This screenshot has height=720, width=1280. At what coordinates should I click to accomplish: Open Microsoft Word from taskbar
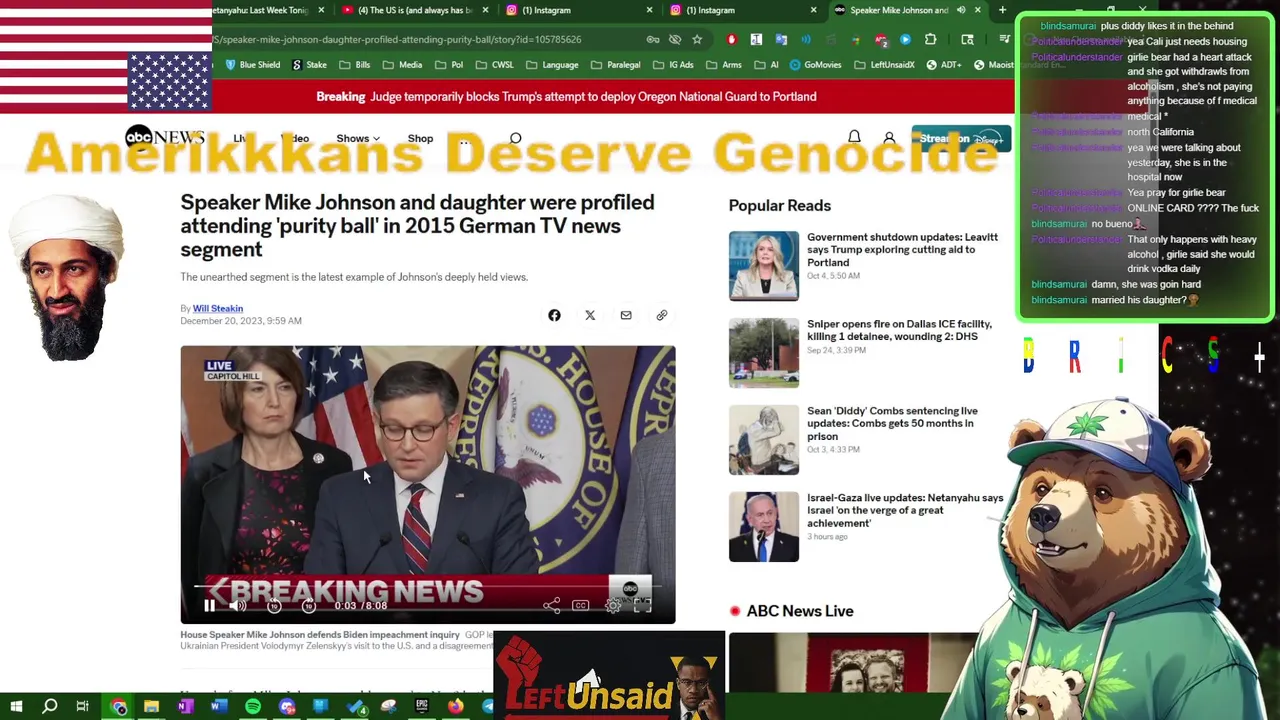[x=219, y=707]
